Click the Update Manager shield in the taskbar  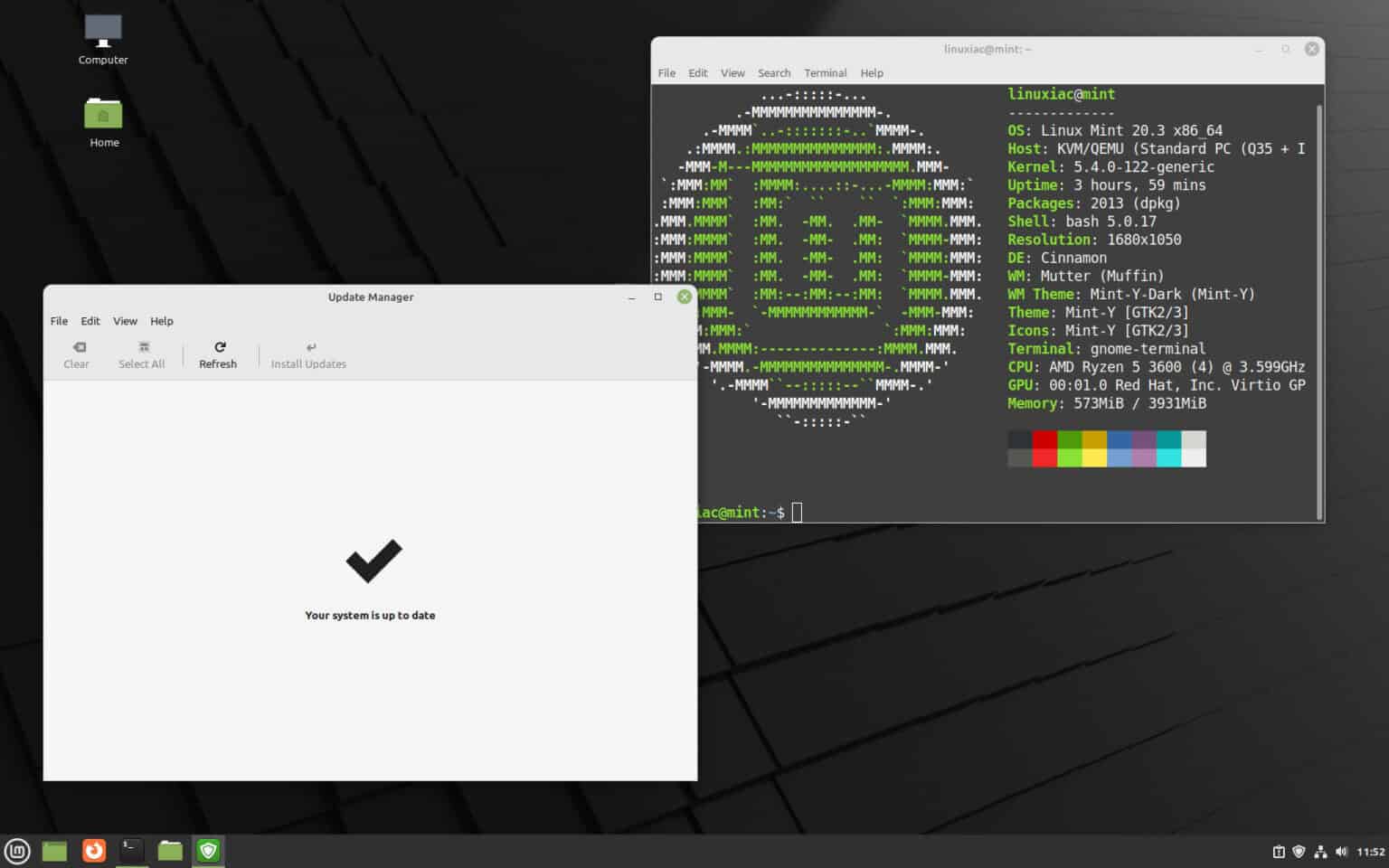pos(208,850)
